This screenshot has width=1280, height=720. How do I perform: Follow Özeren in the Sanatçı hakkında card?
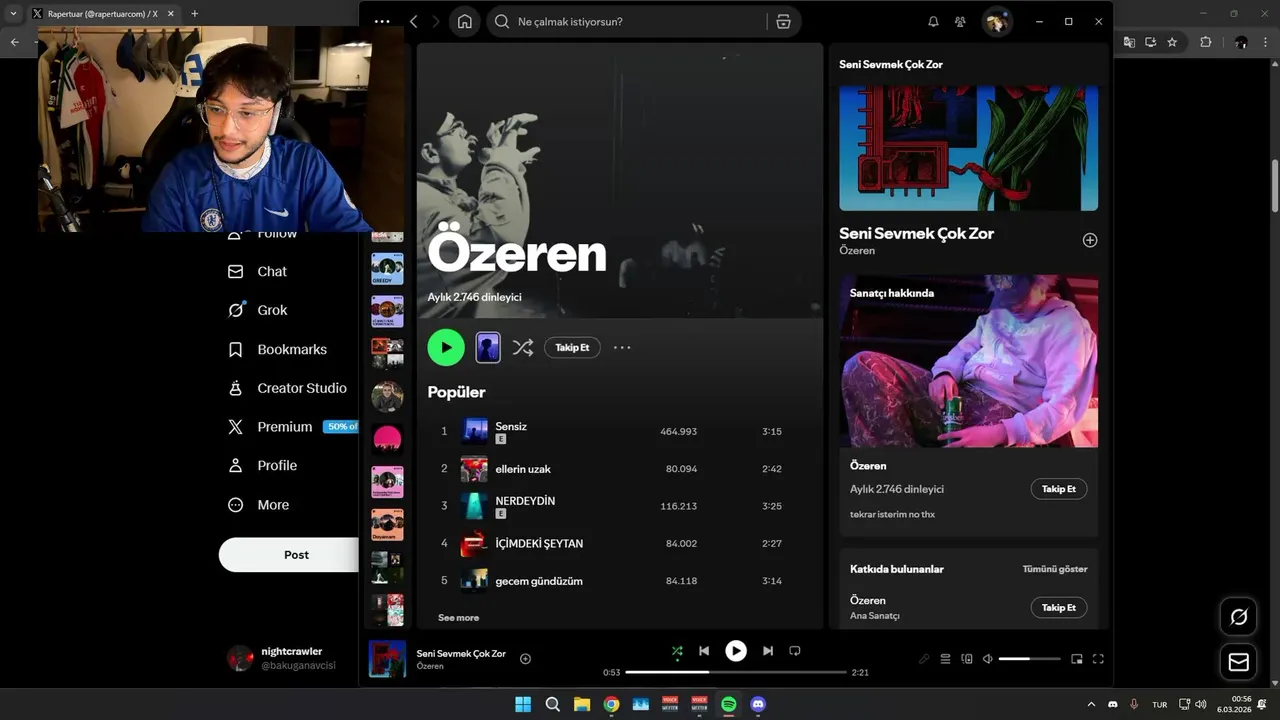pyautogui.click(x=1059, y=489)
